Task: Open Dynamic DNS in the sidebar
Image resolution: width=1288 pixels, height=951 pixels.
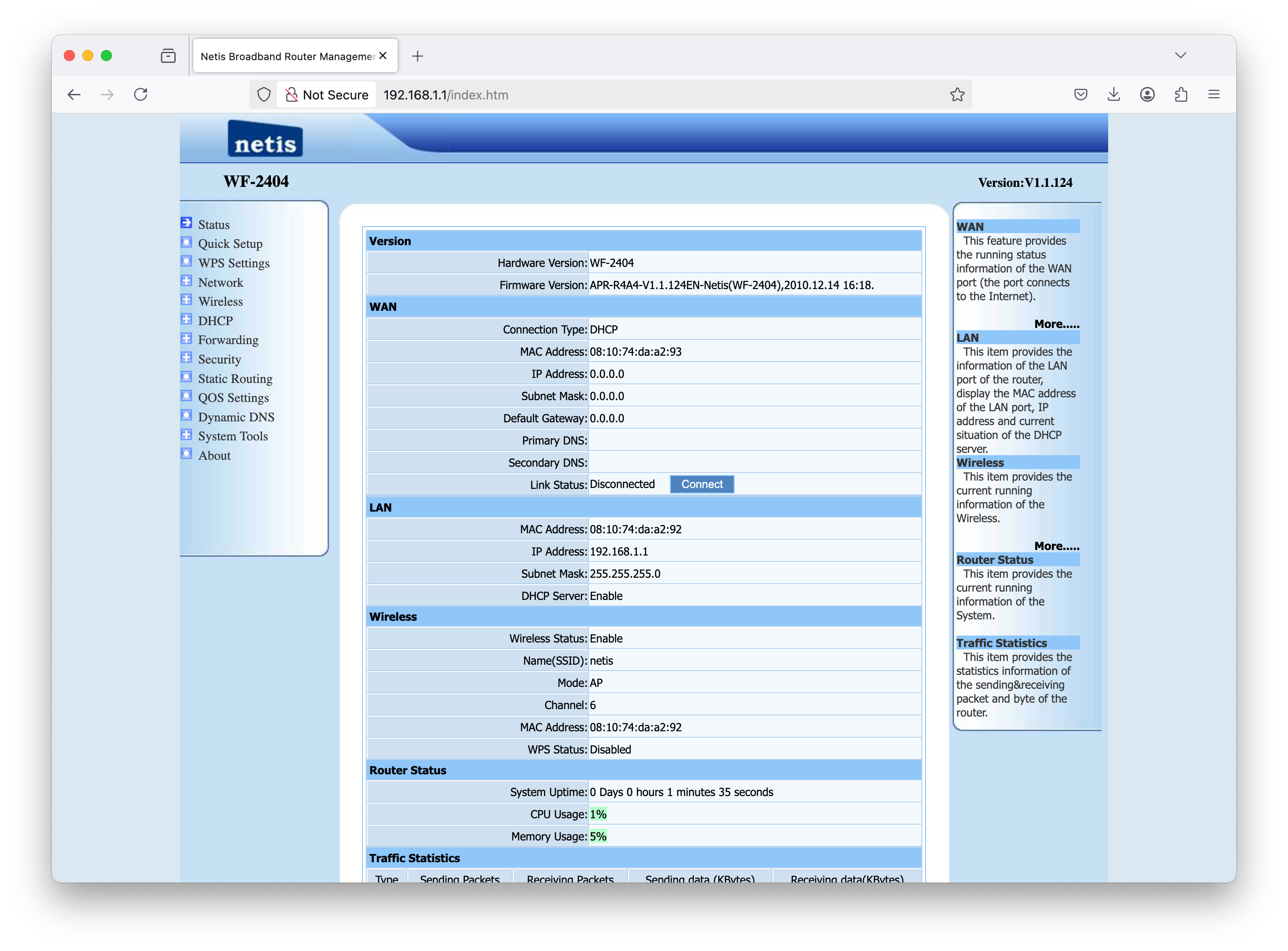Action: coord(236,417)
